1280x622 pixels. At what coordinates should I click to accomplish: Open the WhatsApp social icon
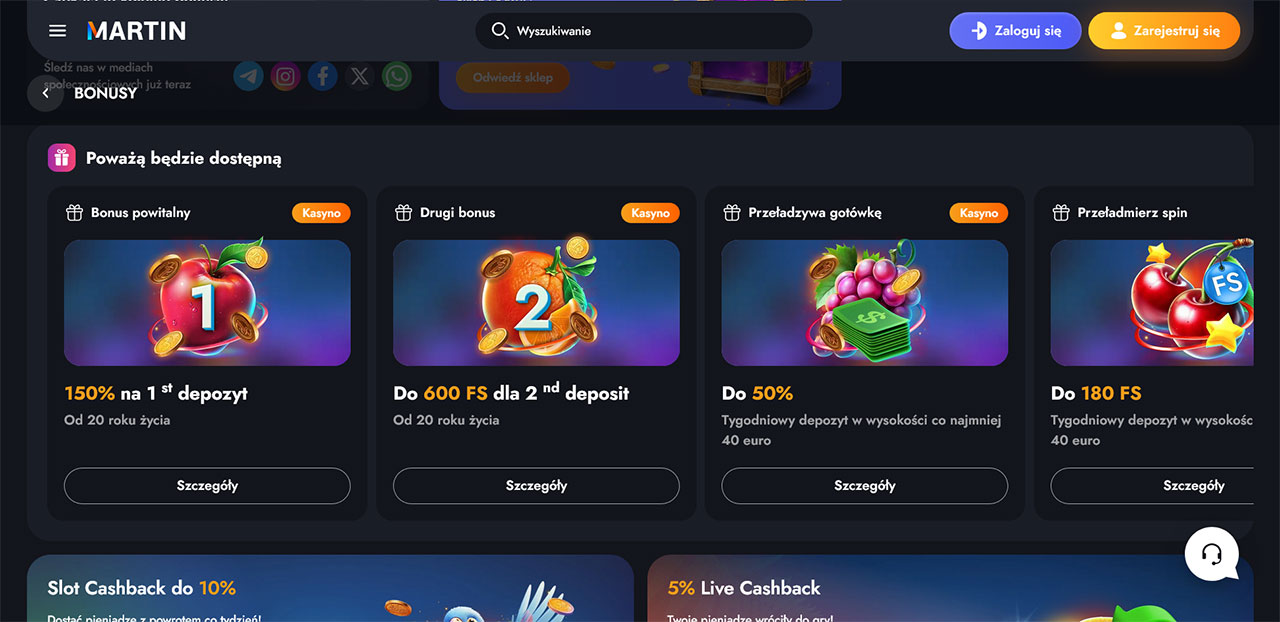pos(397,76)
